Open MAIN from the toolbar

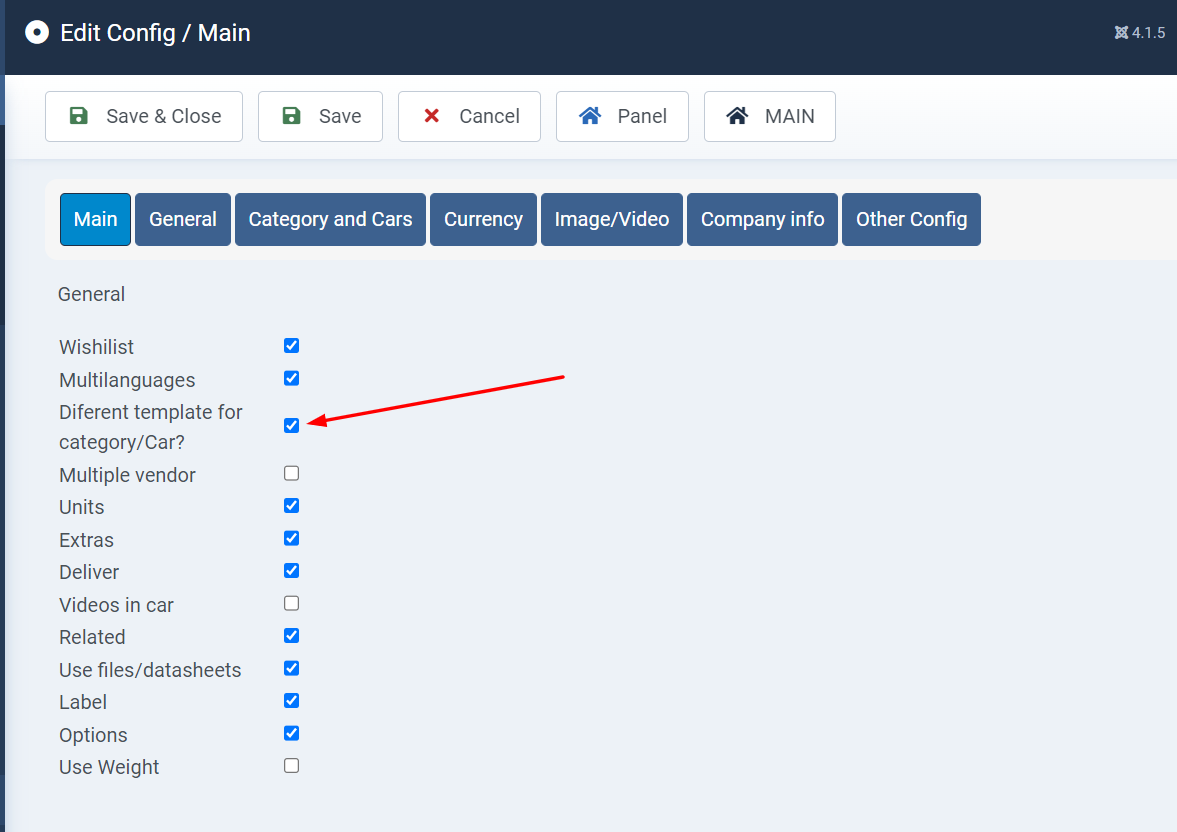coord(769,116)
